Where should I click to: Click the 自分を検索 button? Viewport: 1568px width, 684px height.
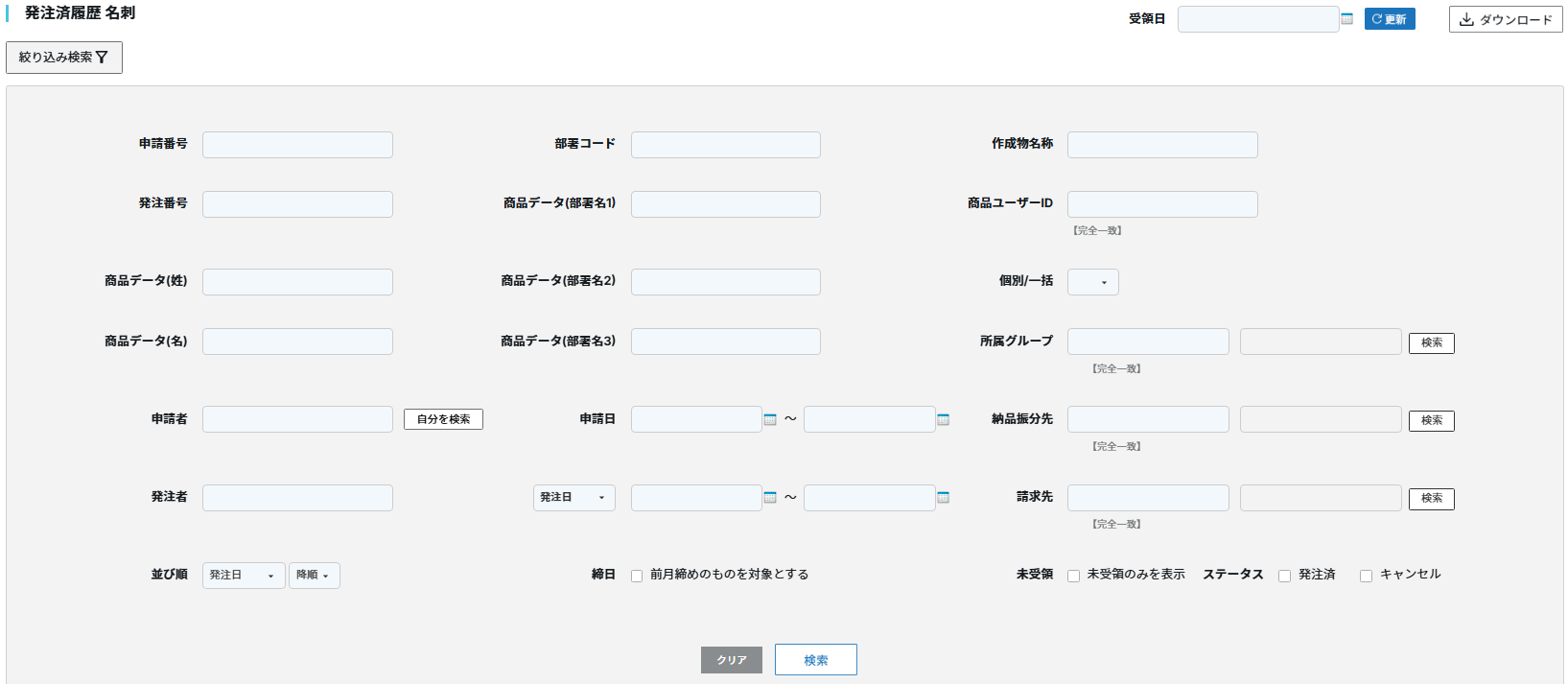(x=443, y=419)
